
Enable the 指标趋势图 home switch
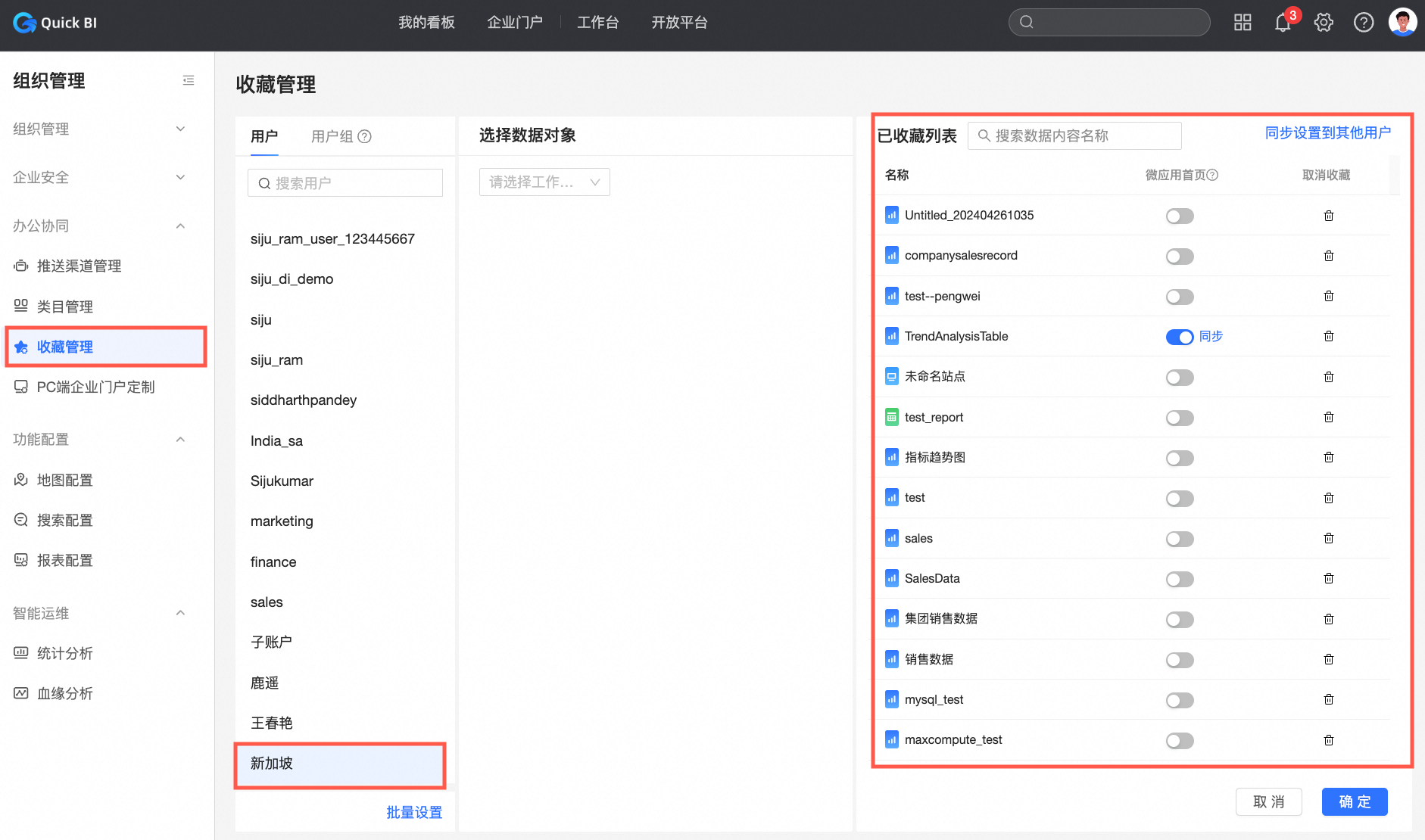(x=1180, y=458)
